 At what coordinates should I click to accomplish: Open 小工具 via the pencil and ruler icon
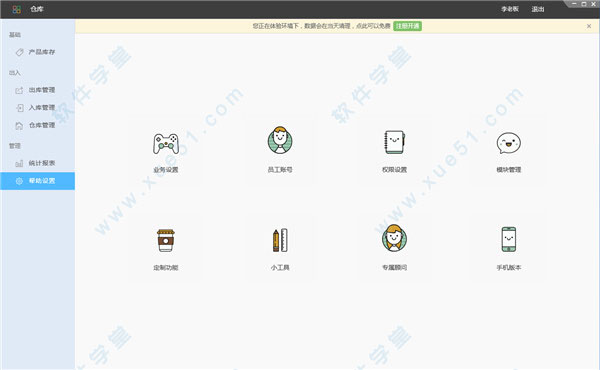[280, 240]
